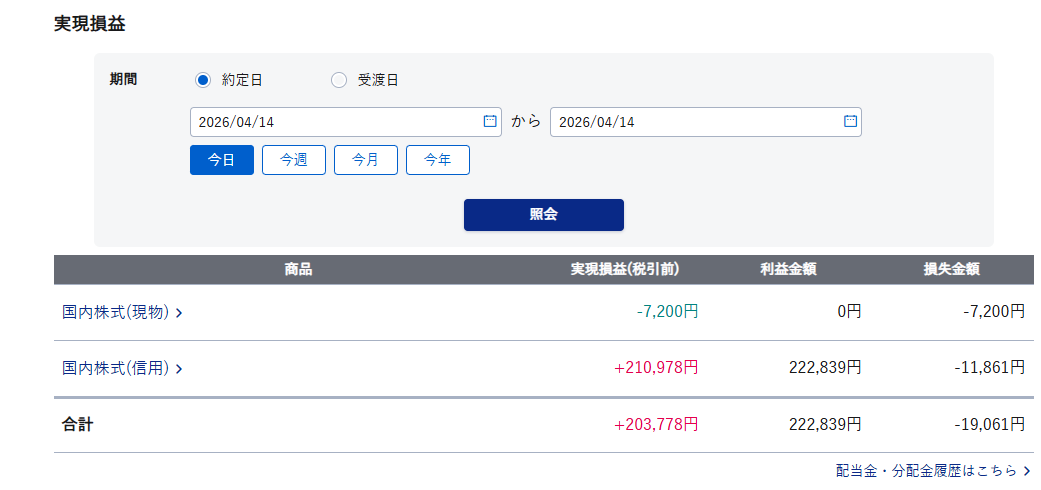Choose the 今月 period button
1041x490 pixels.
[x=366, y=160]
